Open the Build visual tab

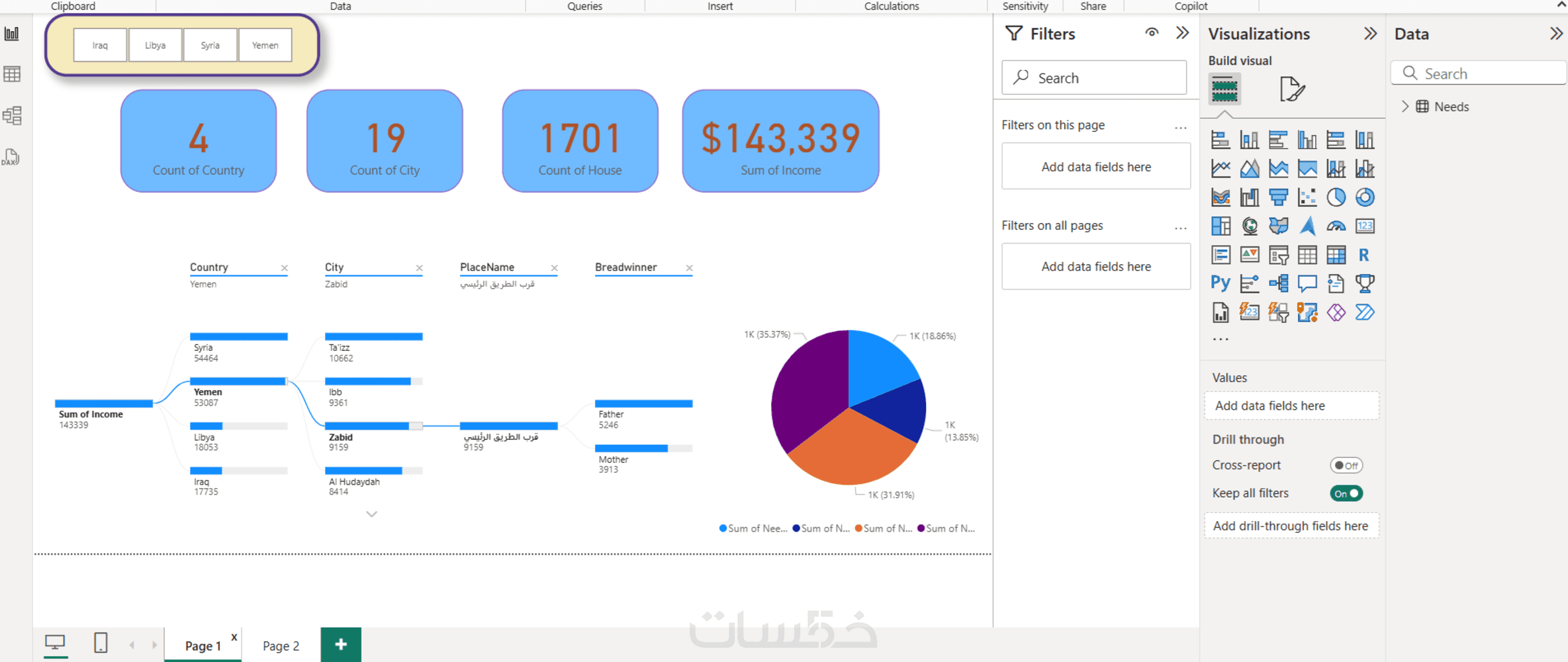[x=1224, y=89]
